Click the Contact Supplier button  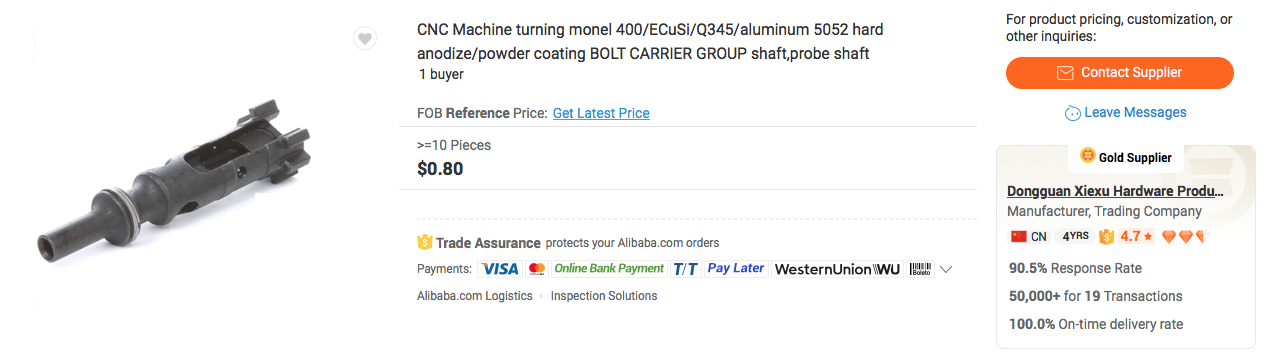(x=1120, y=73)
